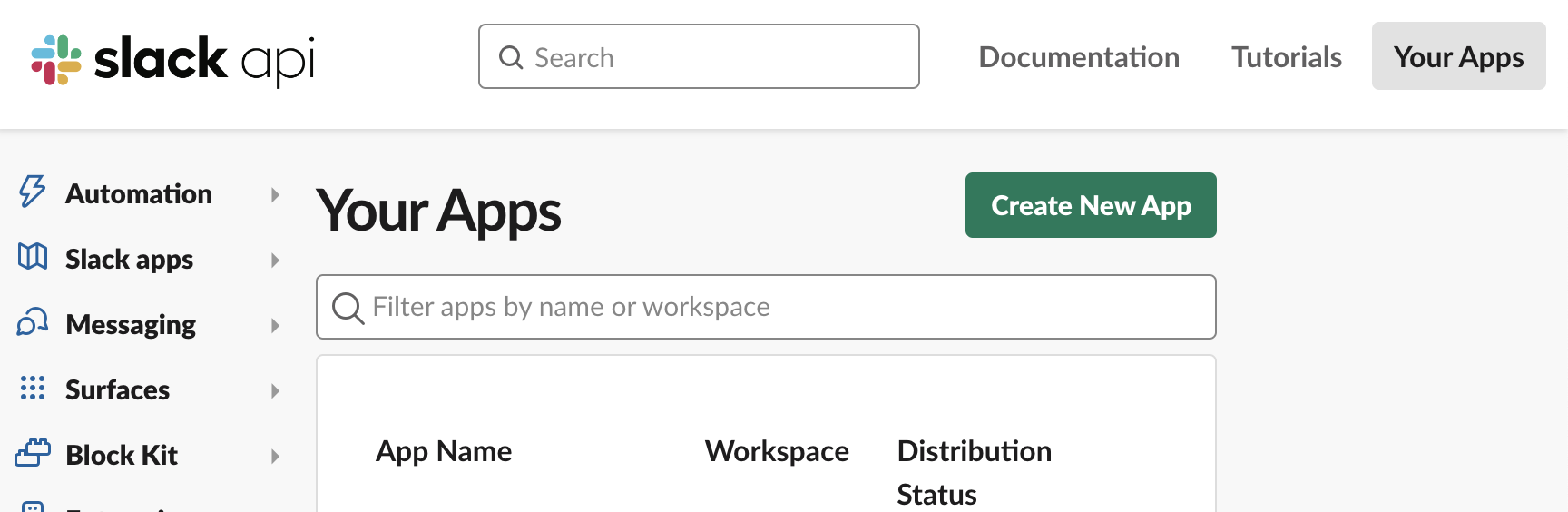Viewport: 1568px width, 512px height.
Task: Focus the Filter apps by name field
Action: (766, 307)
